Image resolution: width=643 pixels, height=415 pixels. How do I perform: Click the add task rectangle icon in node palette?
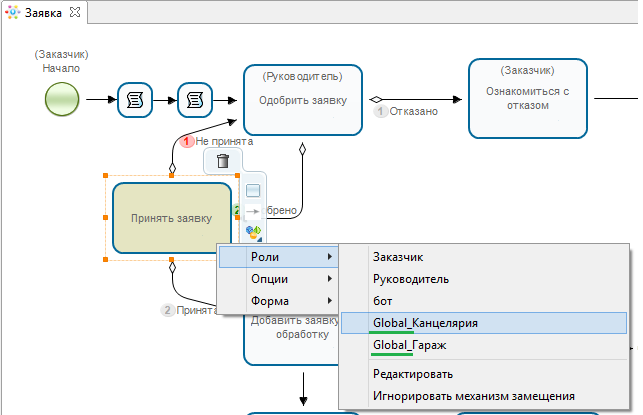(253, 190)
